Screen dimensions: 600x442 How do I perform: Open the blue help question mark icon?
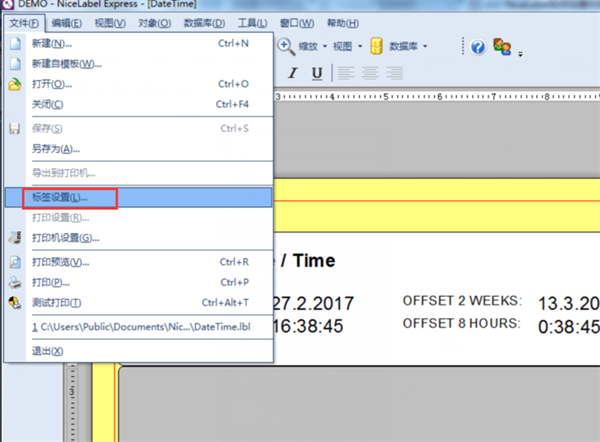tap(478, 47)
